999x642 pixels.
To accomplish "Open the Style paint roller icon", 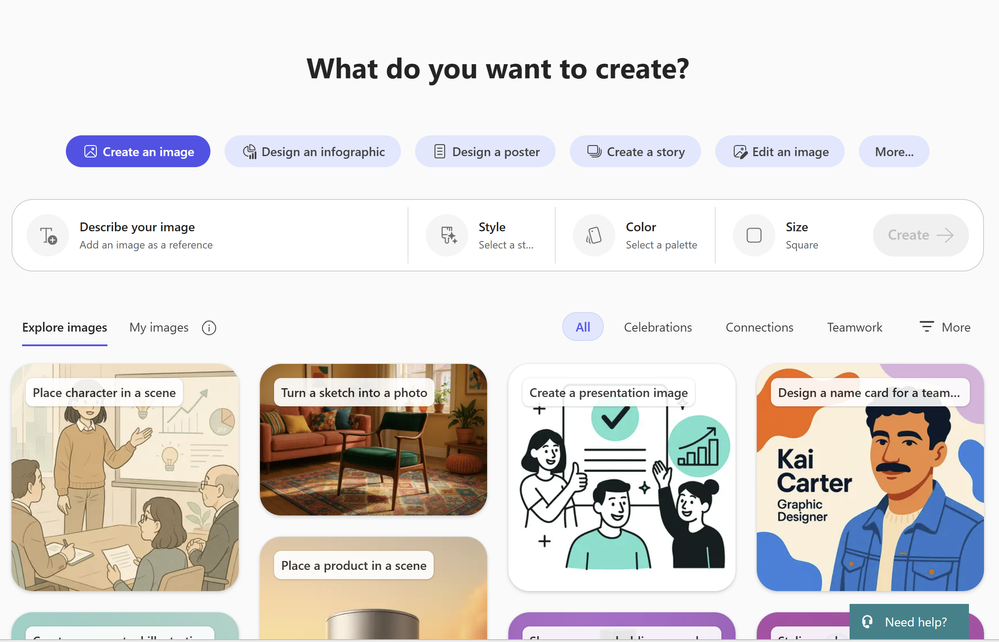I will (x=447, y=236).
